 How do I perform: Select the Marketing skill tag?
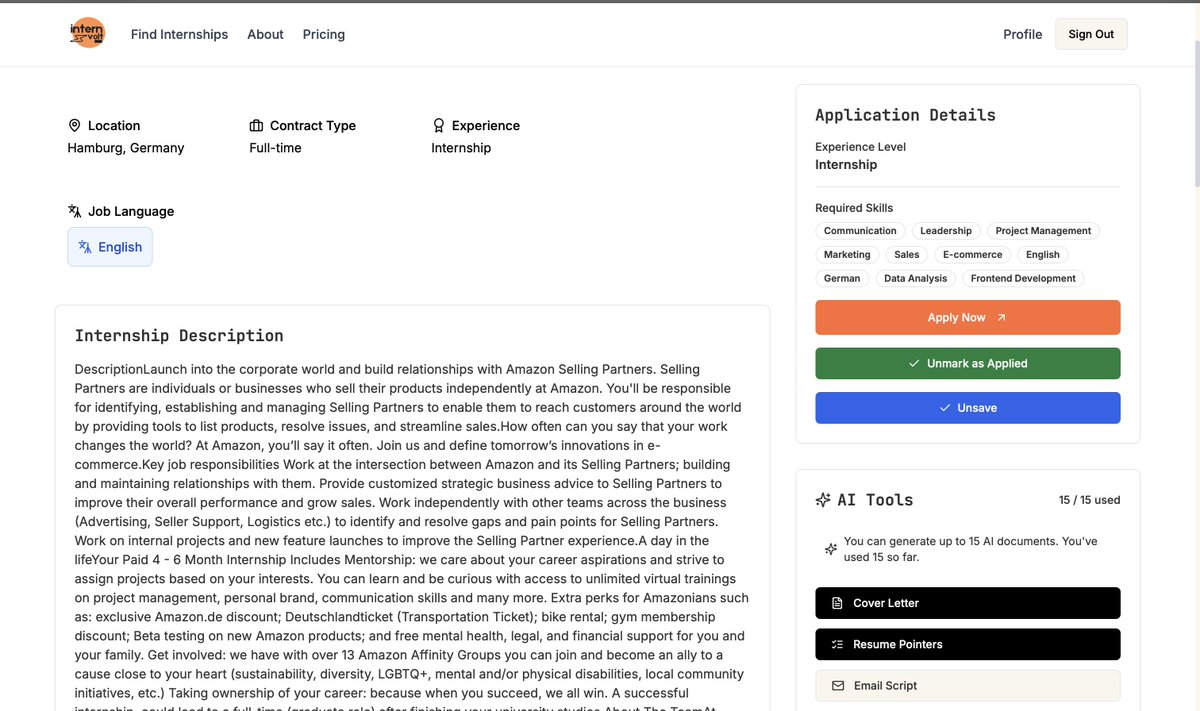coord(847,255)
